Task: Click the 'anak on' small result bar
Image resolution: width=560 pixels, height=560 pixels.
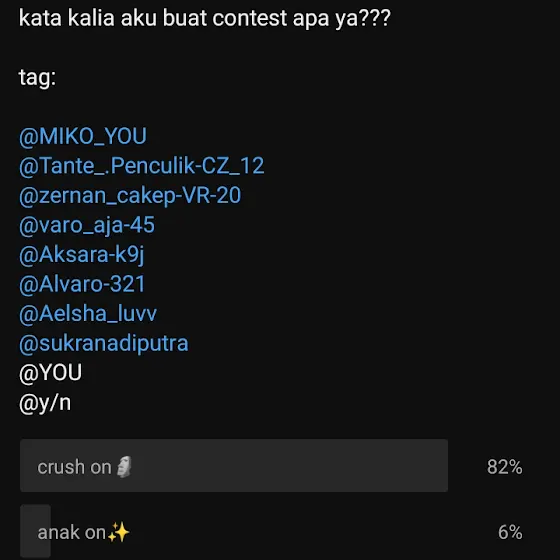Action: [35, 531]
